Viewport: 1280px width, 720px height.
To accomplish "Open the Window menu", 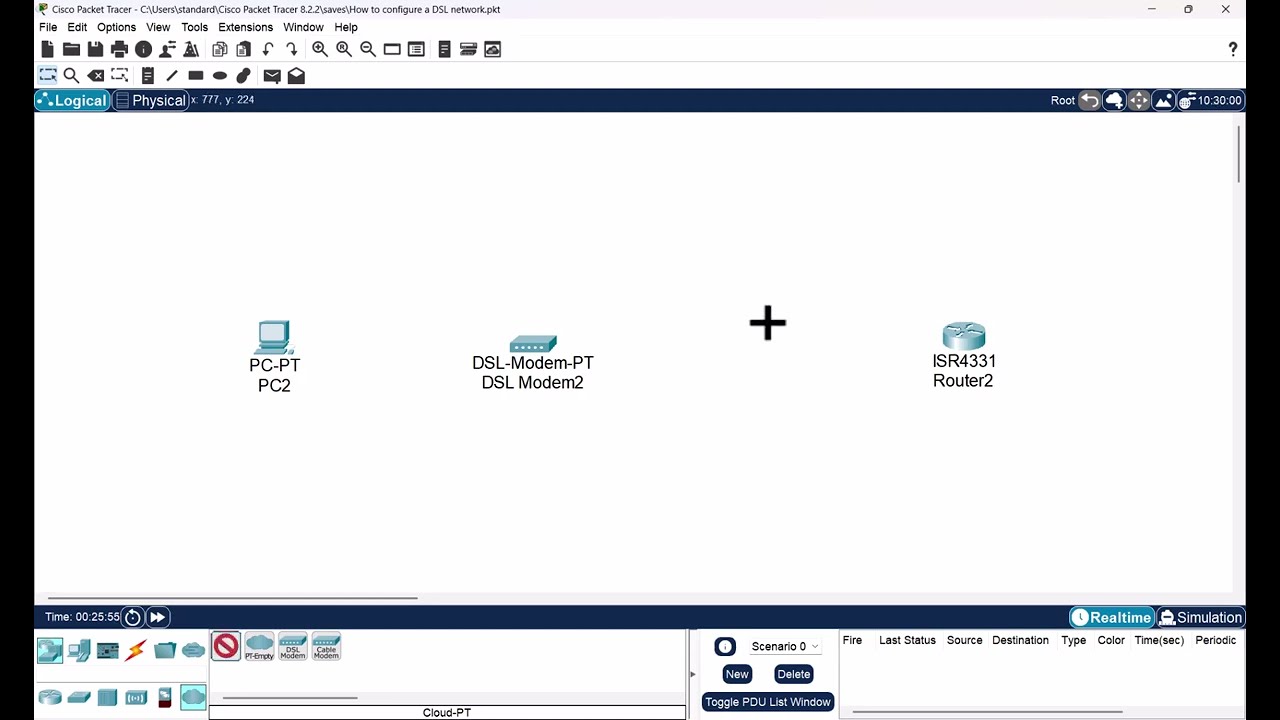I will pyautogui.click(x=303, y=27).
